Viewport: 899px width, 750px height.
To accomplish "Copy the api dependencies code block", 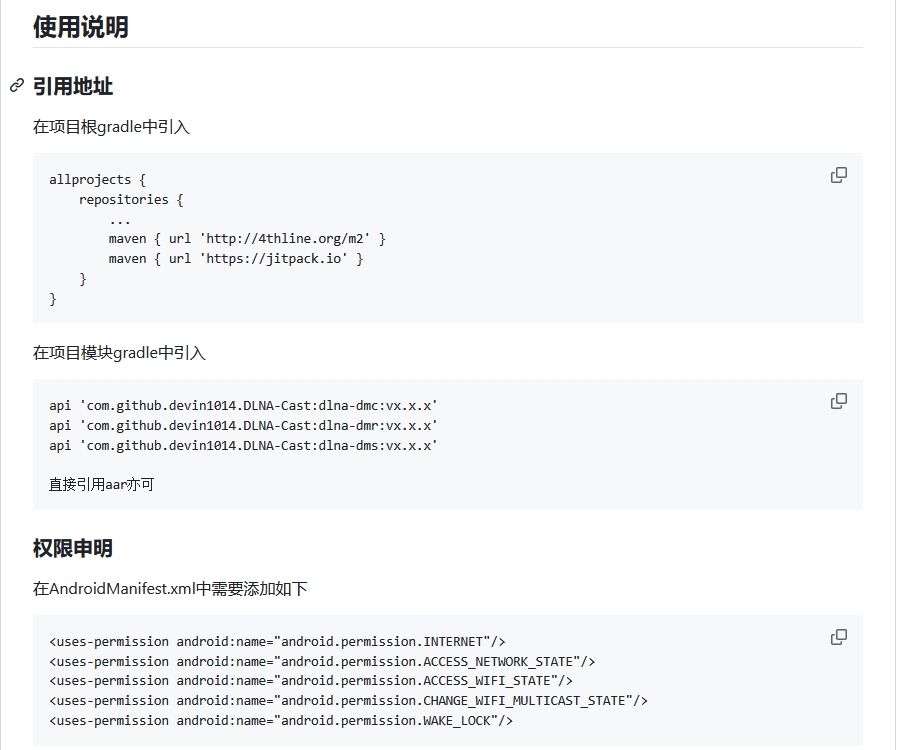I will tap(838, 401).
